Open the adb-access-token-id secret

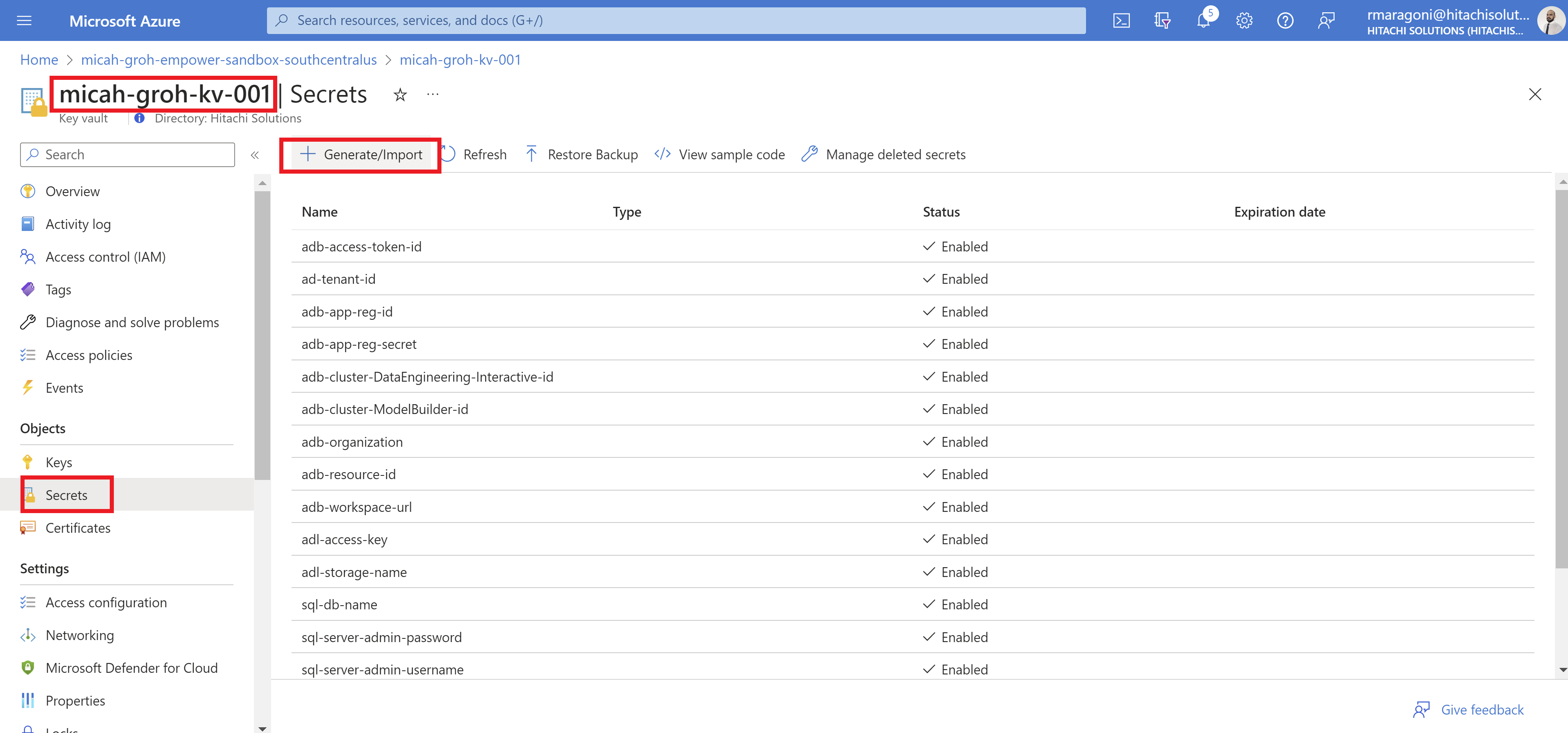point(362,247)
